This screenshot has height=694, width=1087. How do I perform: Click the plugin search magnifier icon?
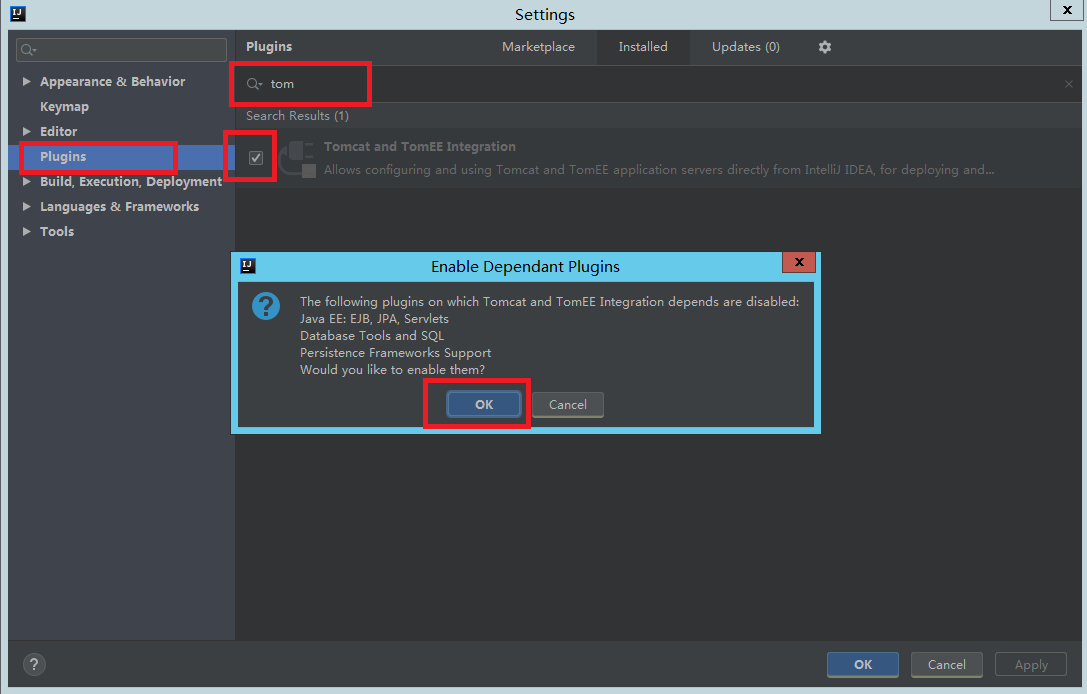pyautogui.click(x=254, y=84)
